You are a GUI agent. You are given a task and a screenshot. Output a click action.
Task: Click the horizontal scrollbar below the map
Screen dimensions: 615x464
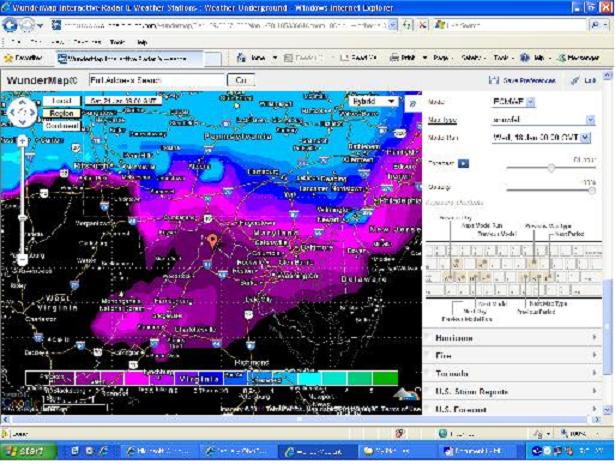(x=300, y=419)
